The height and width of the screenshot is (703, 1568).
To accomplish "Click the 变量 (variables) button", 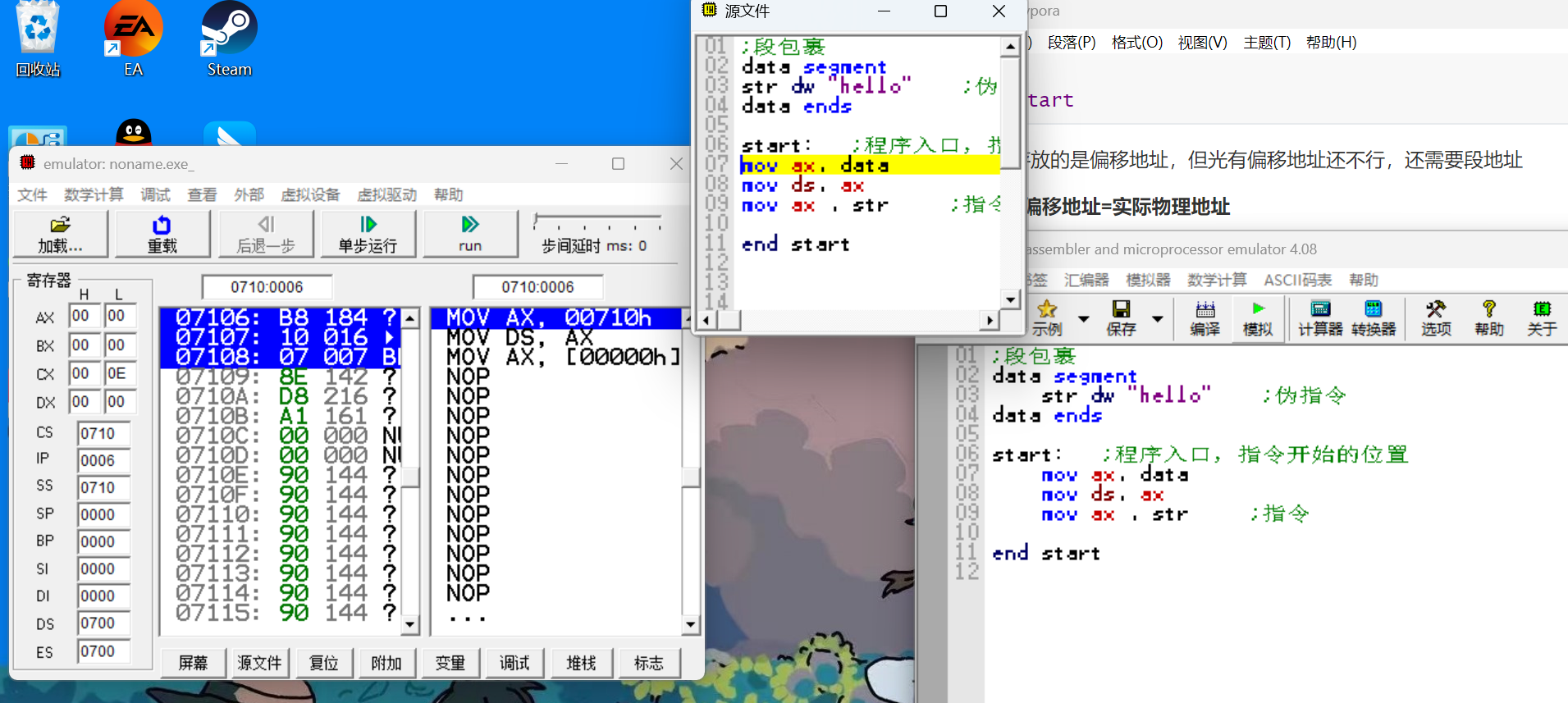I will coord(450,663).
